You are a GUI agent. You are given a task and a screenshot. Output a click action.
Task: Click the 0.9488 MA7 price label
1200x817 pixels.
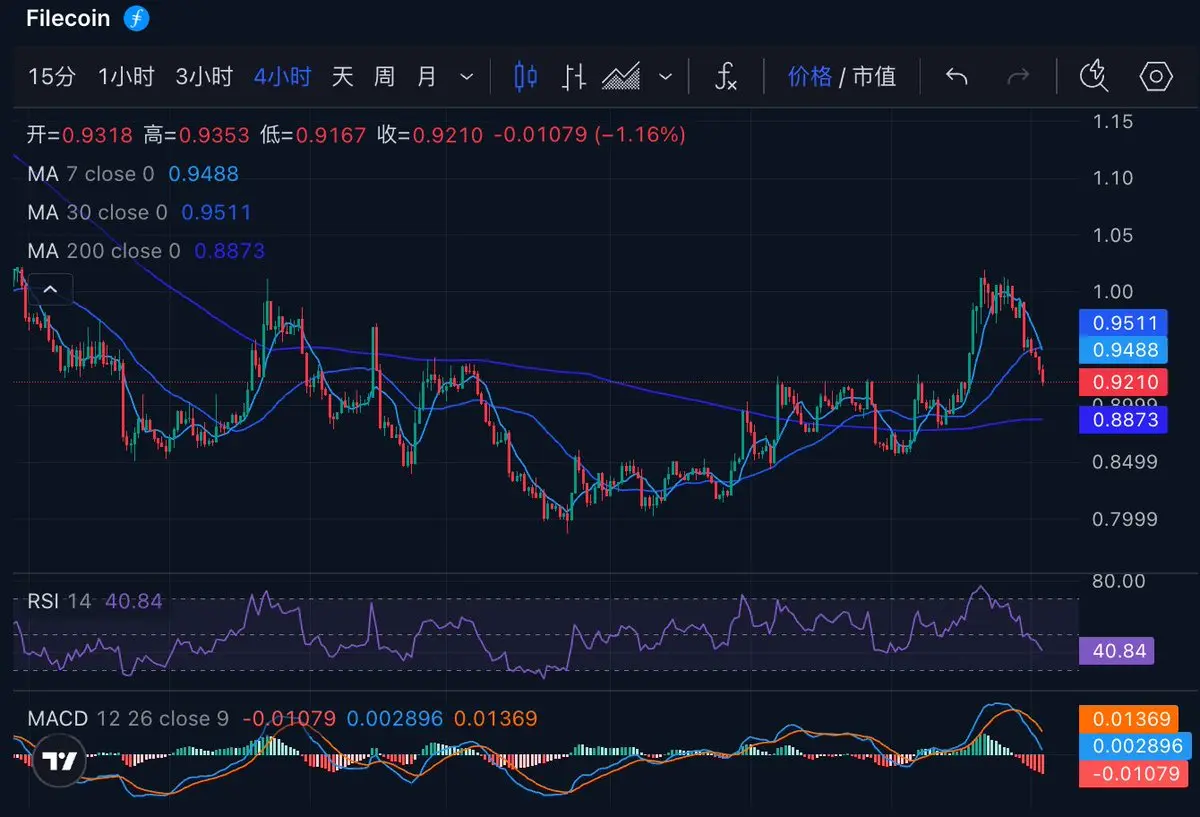[1125, 350]
